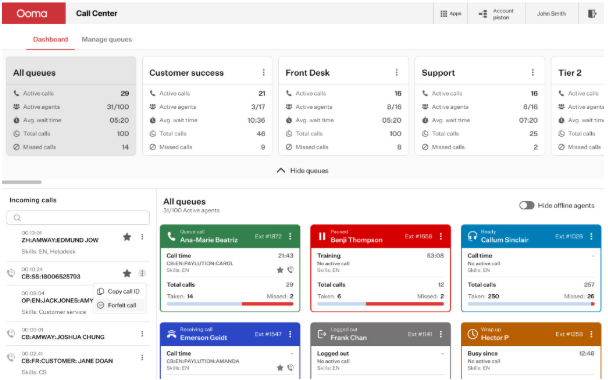
Task: Open options for Customer success queue
Action: tap(264, 73)
